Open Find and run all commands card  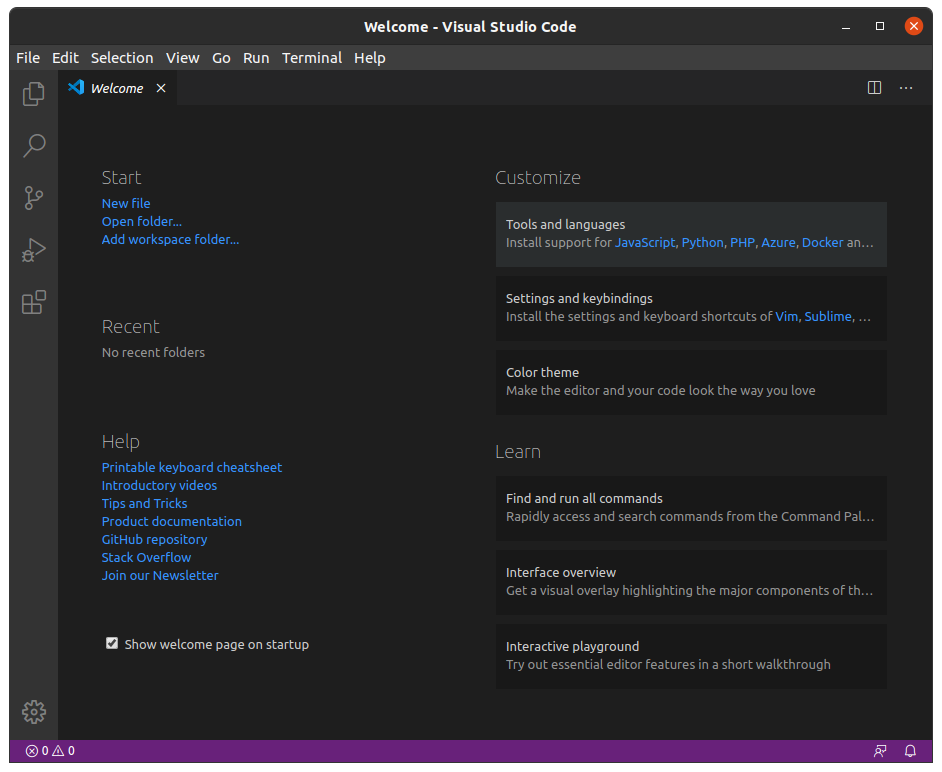pyautogui.click(x=691, y=508)
